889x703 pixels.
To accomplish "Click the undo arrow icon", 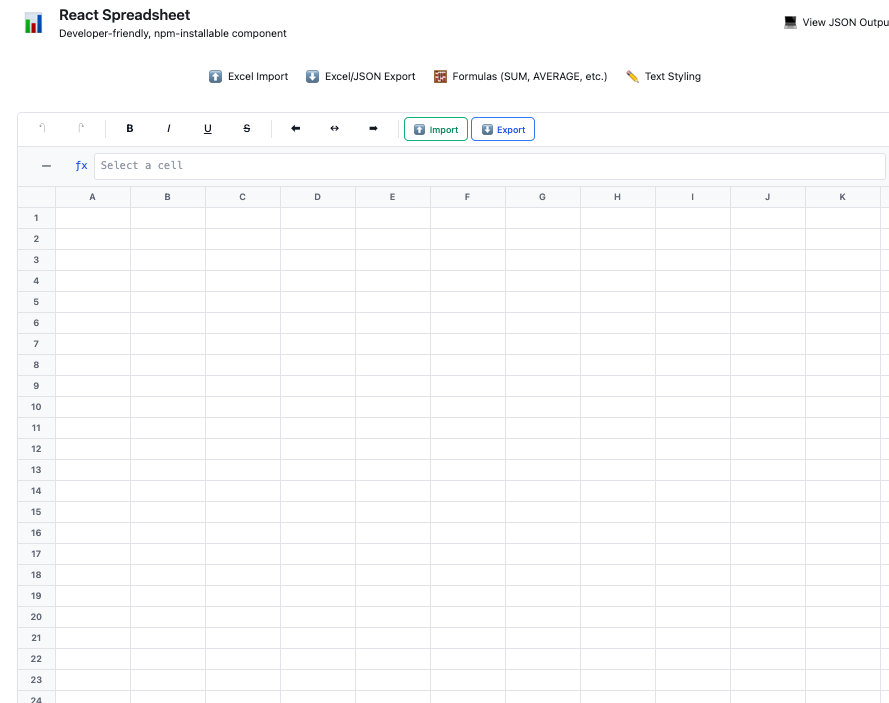I will point(42,128).
